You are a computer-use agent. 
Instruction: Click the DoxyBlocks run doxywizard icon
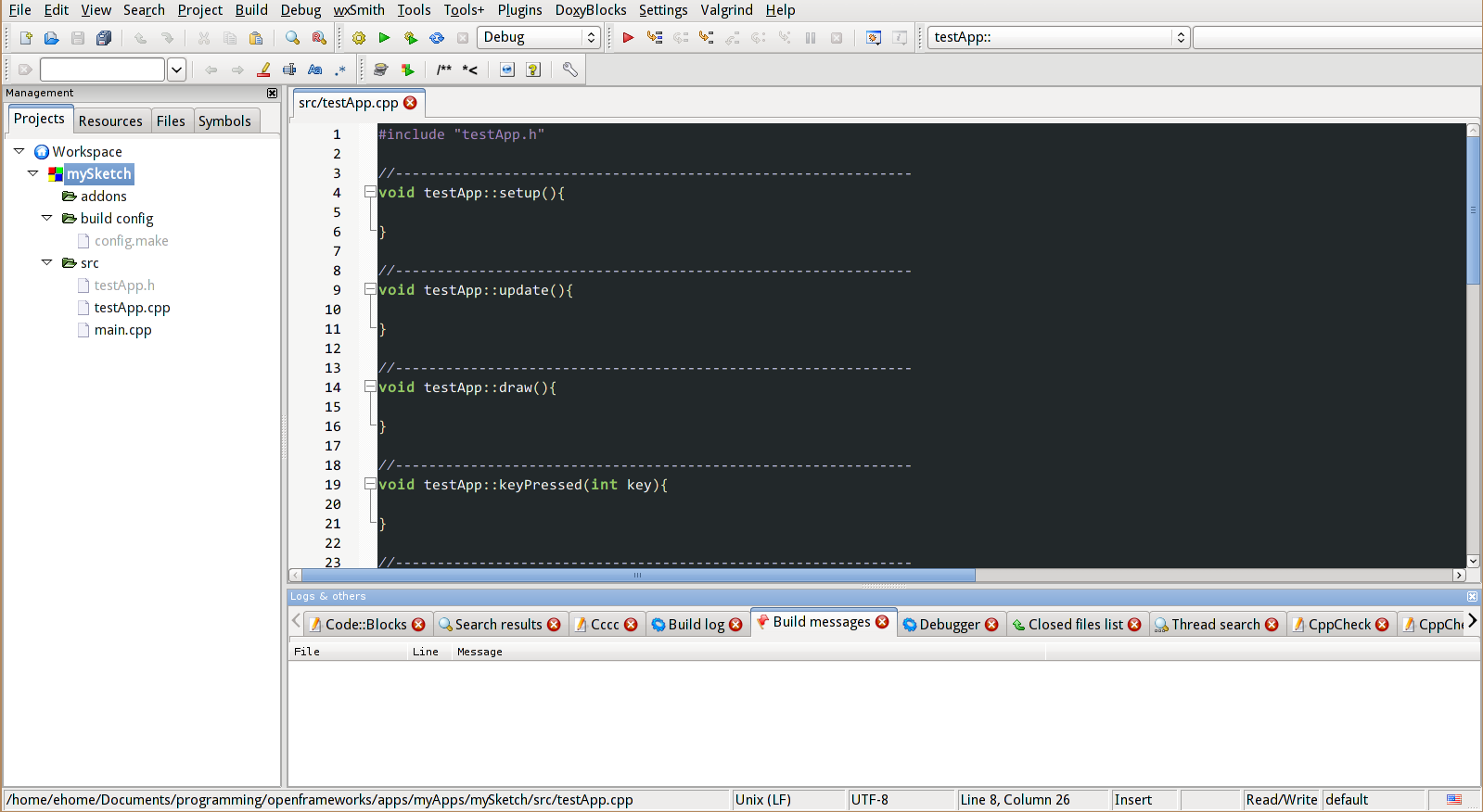pos(380,70)
